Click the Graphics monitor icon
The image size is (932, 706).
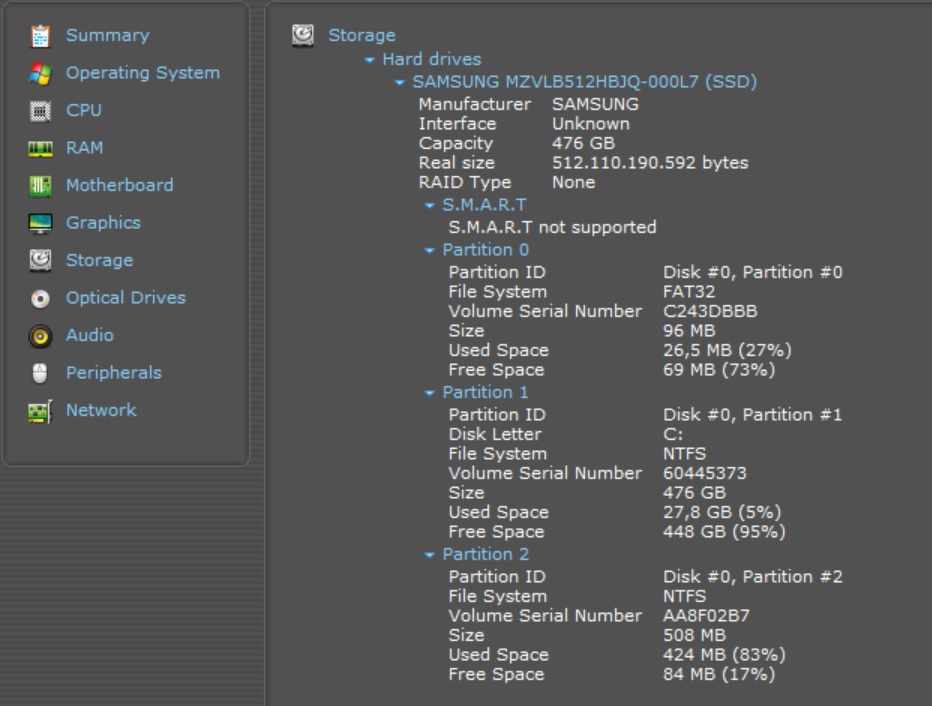pyautogui.click(x=40, y=224)
